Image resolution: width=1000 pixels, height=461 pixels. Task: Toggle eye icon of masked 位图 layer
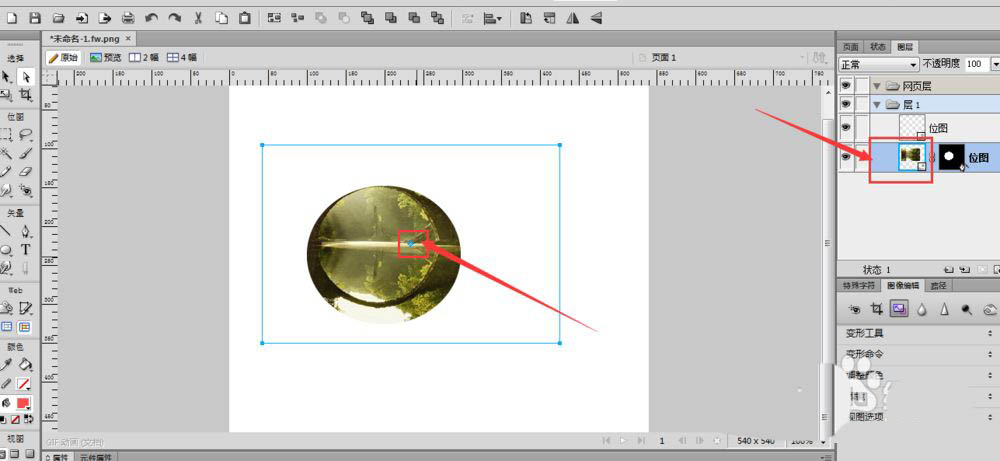846,158
